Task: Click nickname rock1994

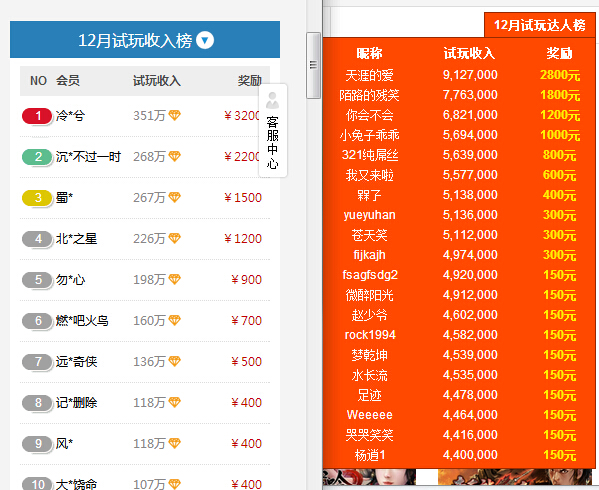Action: 370,335
